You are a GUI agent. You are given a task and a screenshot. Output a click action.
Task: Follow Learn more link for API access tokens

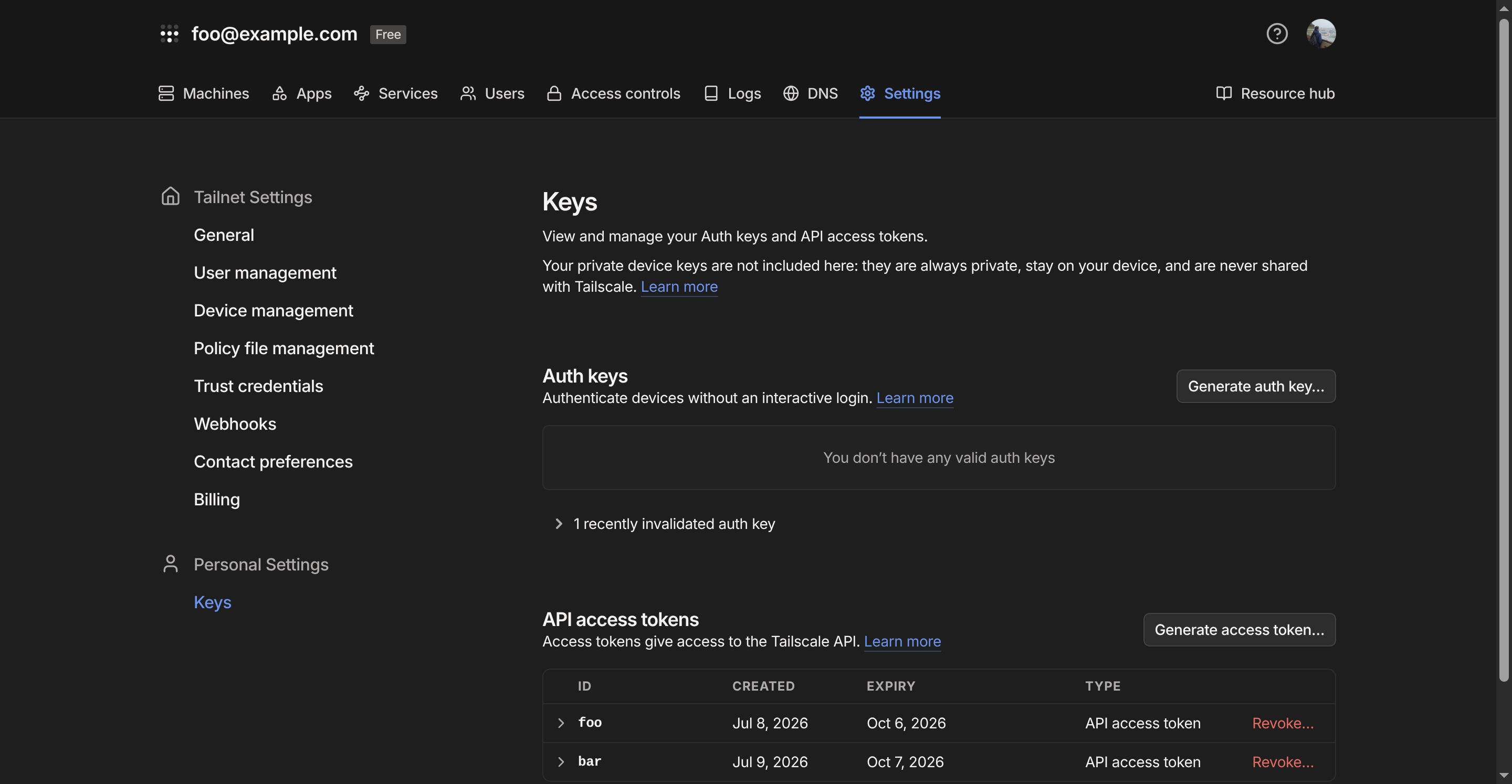coord(902,641)
